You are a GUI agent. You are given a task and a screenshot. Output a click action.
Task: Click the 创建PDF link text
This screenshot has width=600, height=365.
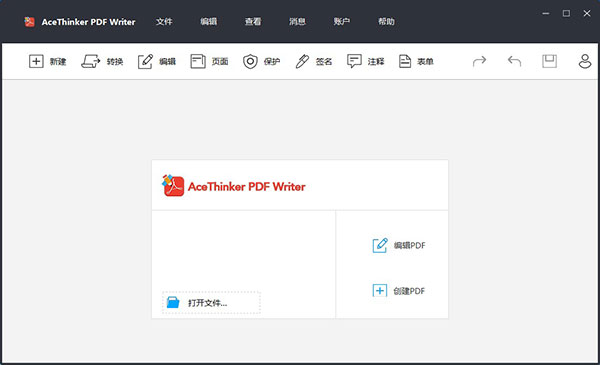point(409,291)
